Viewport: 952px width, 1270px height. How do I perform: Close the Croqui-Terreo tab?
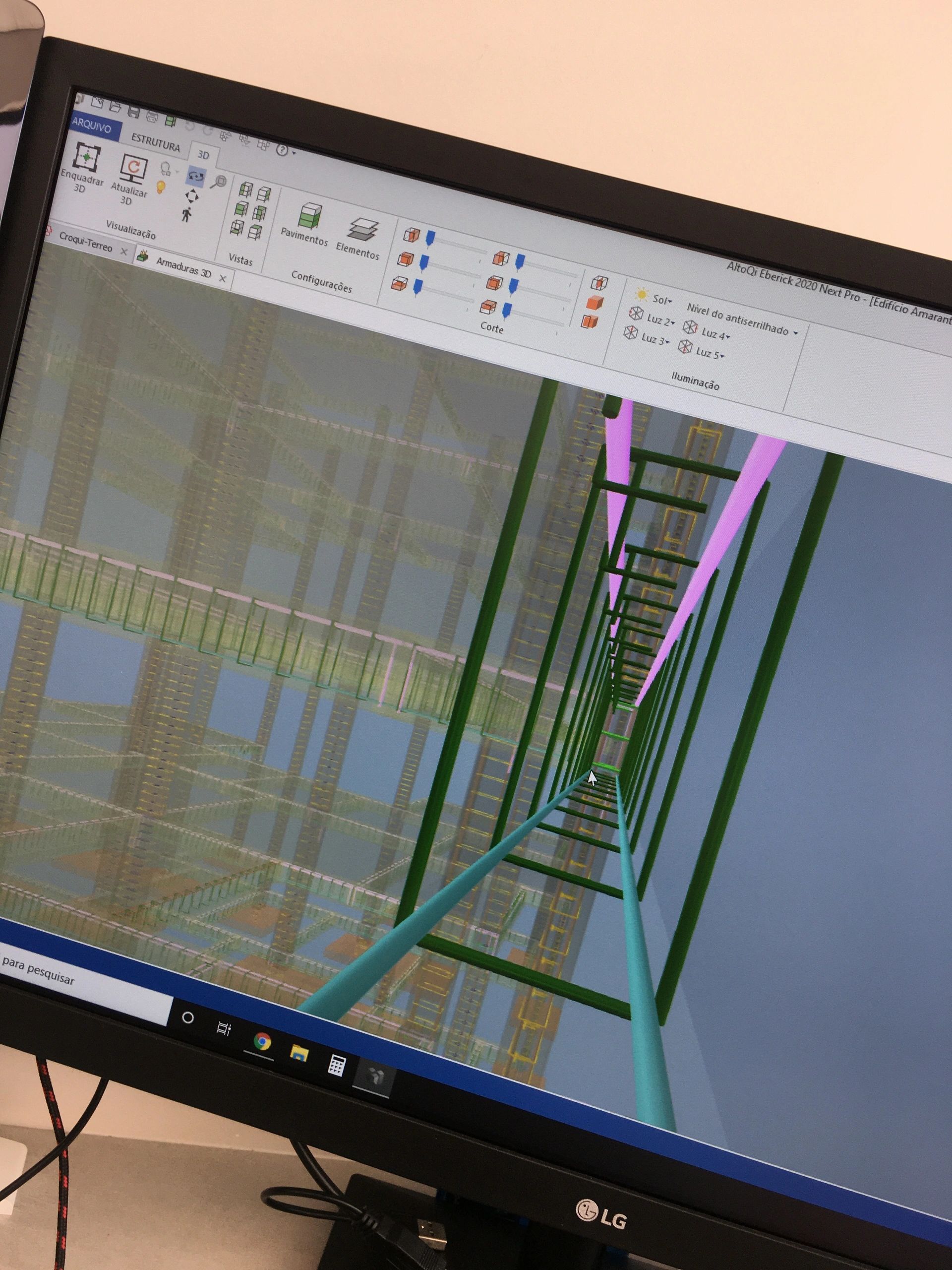[x=123, y=252]
